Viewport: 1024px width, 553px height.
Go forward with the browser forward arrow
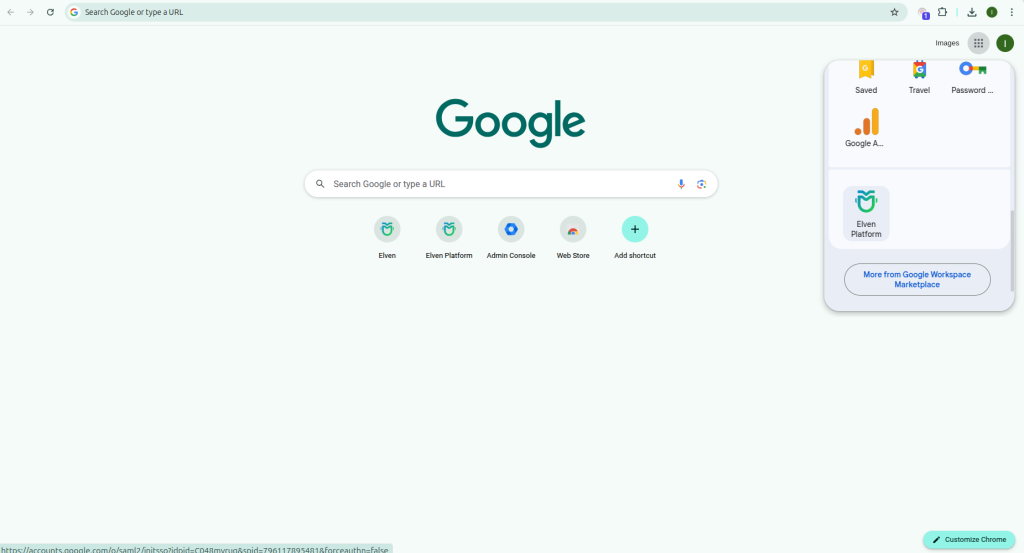(30, 12)
